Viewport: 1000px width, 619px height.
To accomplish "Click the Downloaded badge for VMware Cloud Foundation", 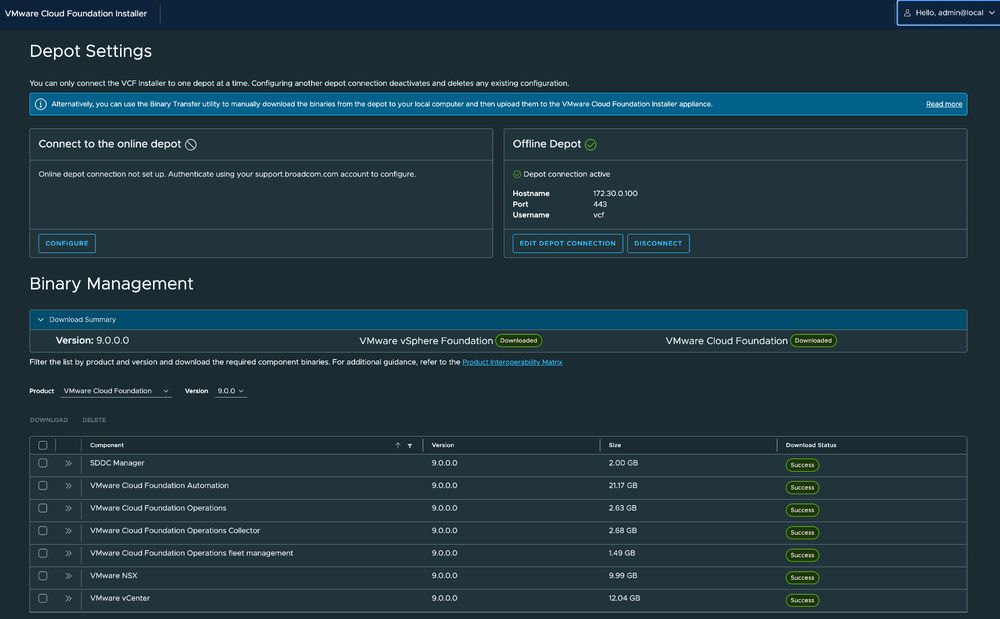I will point(813,341).
